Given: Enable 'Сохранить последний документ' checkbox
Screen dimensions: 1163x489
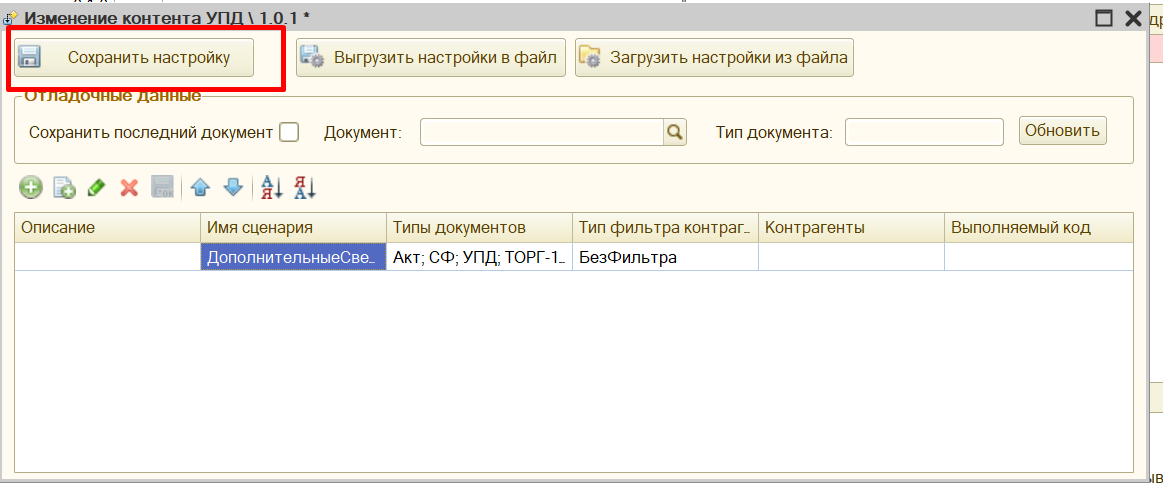Looking at the screenshot, I should click(289, 132).
